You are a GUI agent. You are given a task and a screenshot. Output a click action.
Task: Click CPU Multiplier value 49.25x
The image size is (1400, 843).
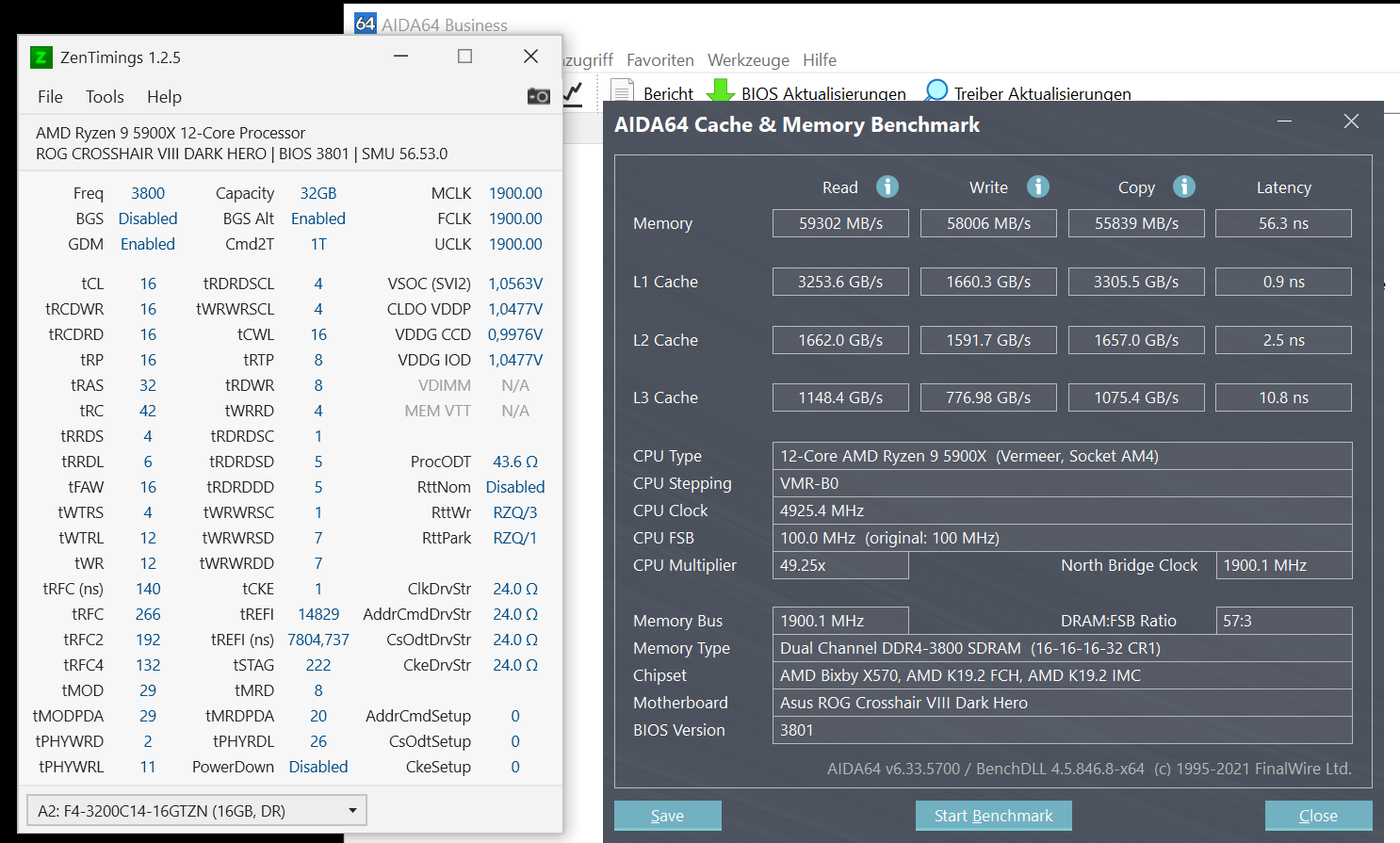[x=840, y=565]
